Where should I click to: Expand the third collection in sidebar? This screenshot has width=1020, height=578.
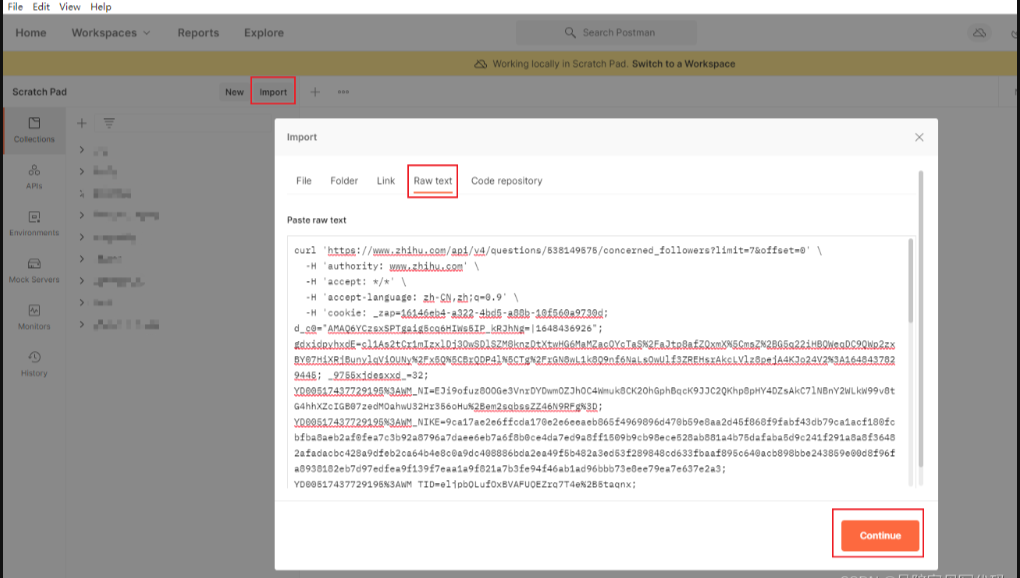click(81, 193)
